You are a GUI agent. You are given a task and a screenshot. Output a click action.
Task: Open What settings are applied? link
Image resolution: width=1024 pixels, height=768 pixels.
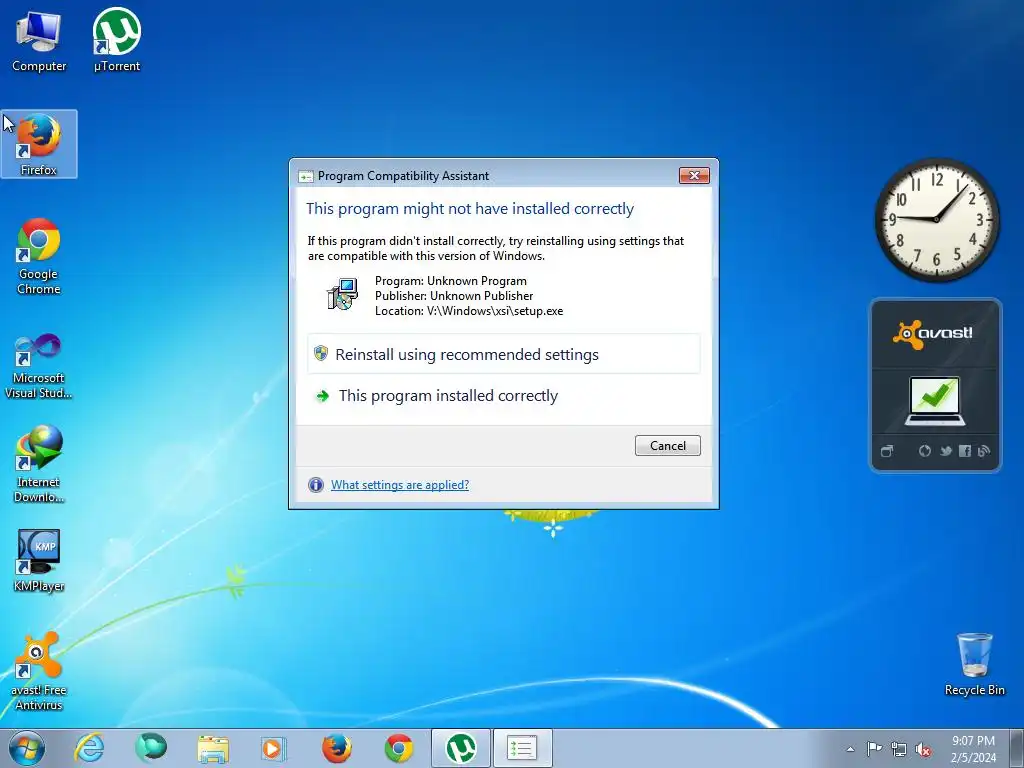click(x=400, y=485)
